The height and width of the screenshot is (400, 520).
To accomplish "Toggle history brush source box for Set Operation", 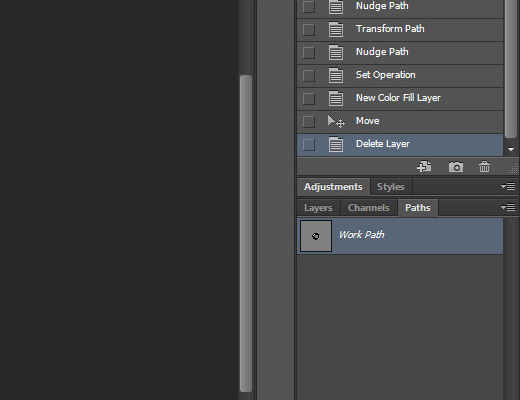I will click(309, 75).
